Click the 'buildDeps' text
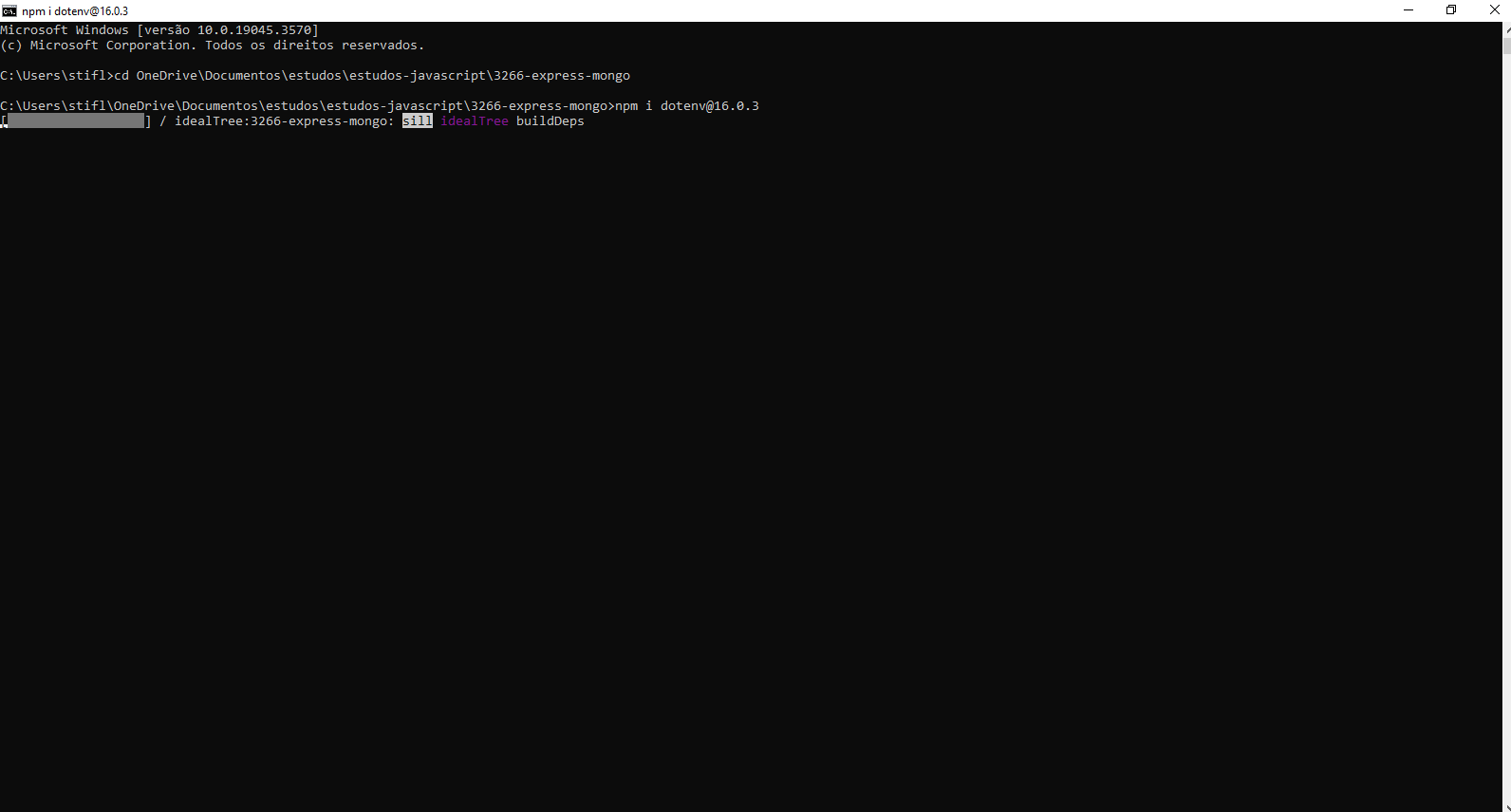The height and width of the screenshot is (812, 1511). point(550,121)
